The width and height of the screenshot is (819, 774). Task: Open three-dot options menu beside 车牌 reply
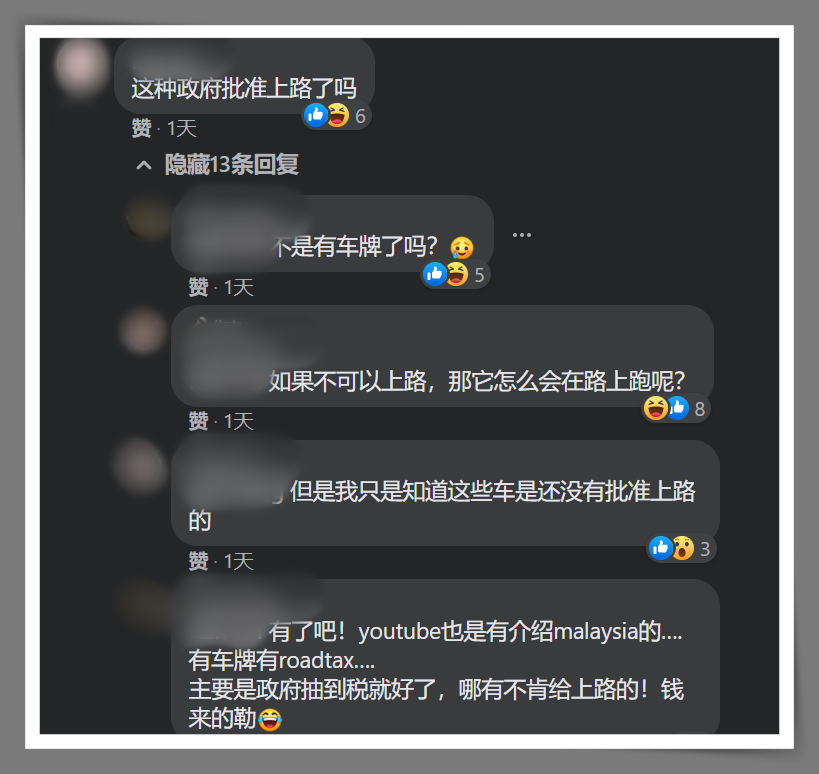pyautogui.click(x=521, y=235)
